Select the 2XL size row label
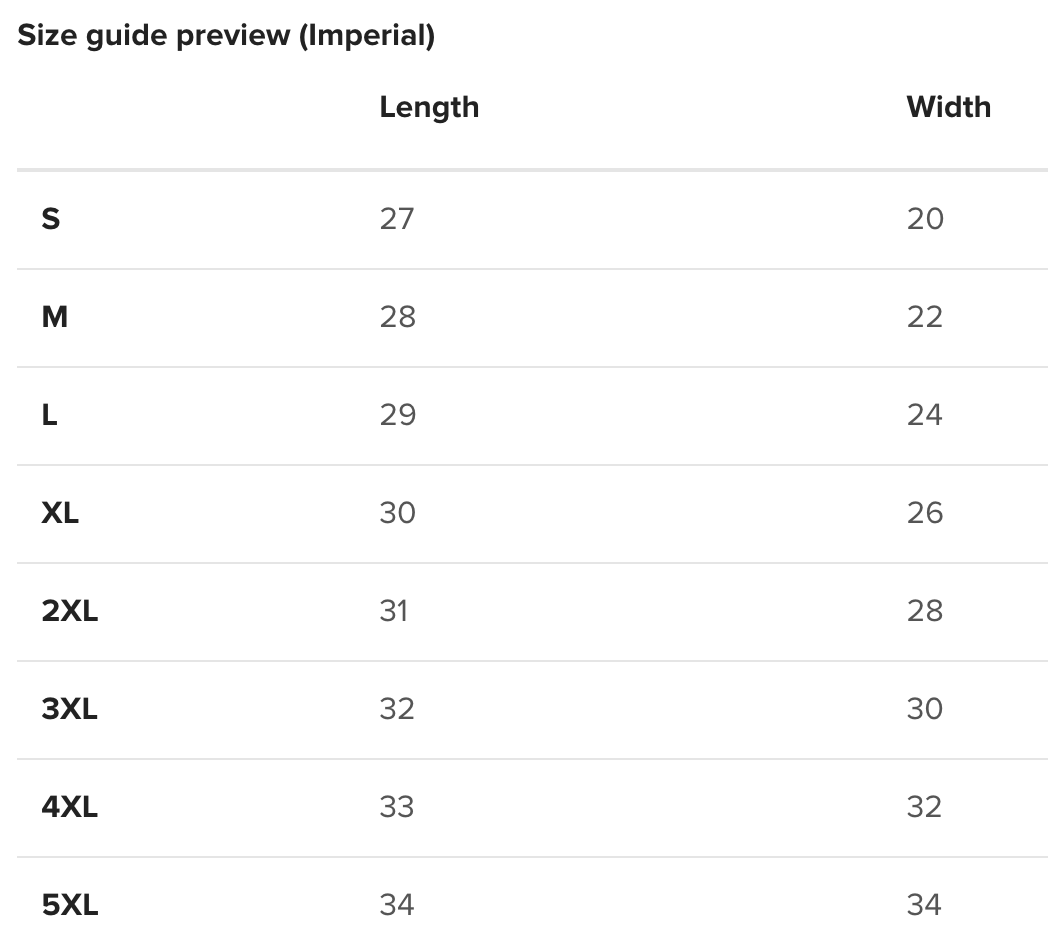1048x952 pixels. [70, 611]
